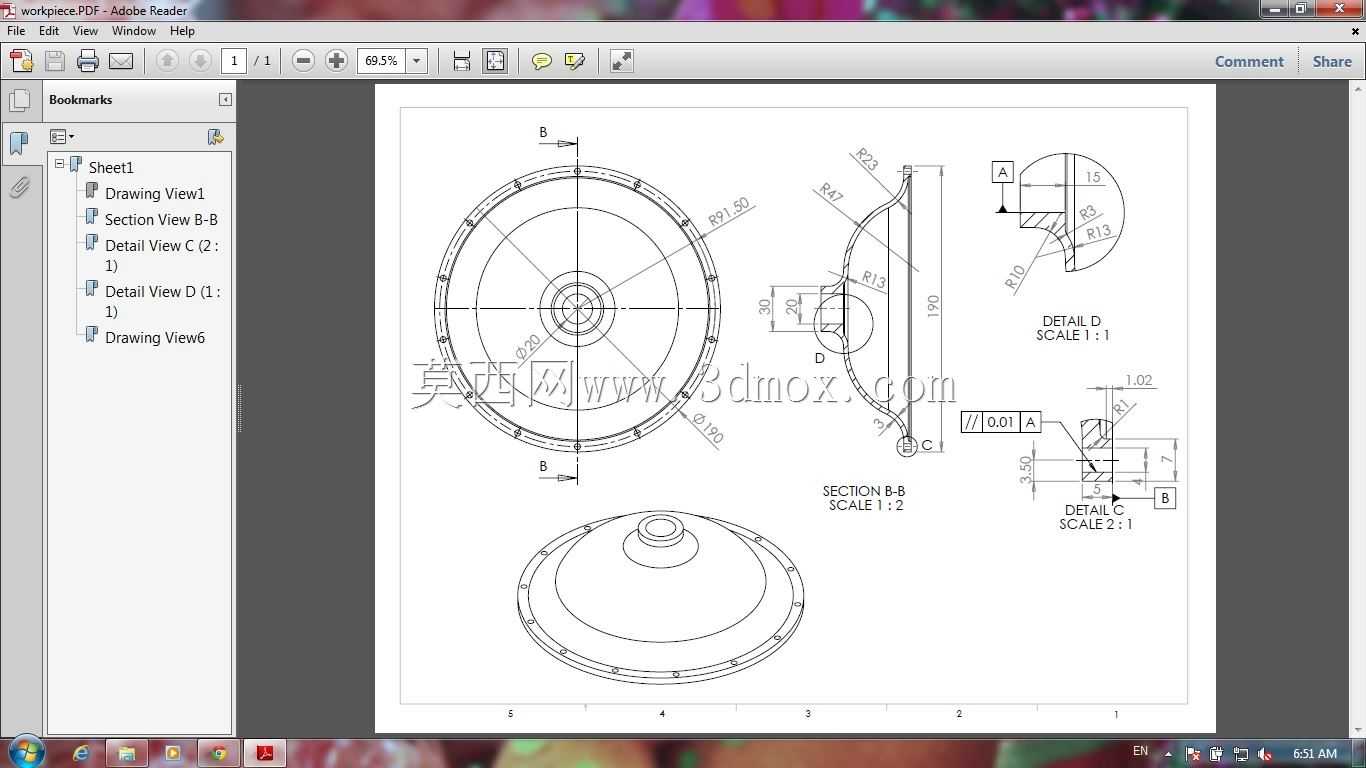The height and width of the screenshot is (768, 1366).
Task: Click the zoom level field showing 69.5%
Action: 382,61
